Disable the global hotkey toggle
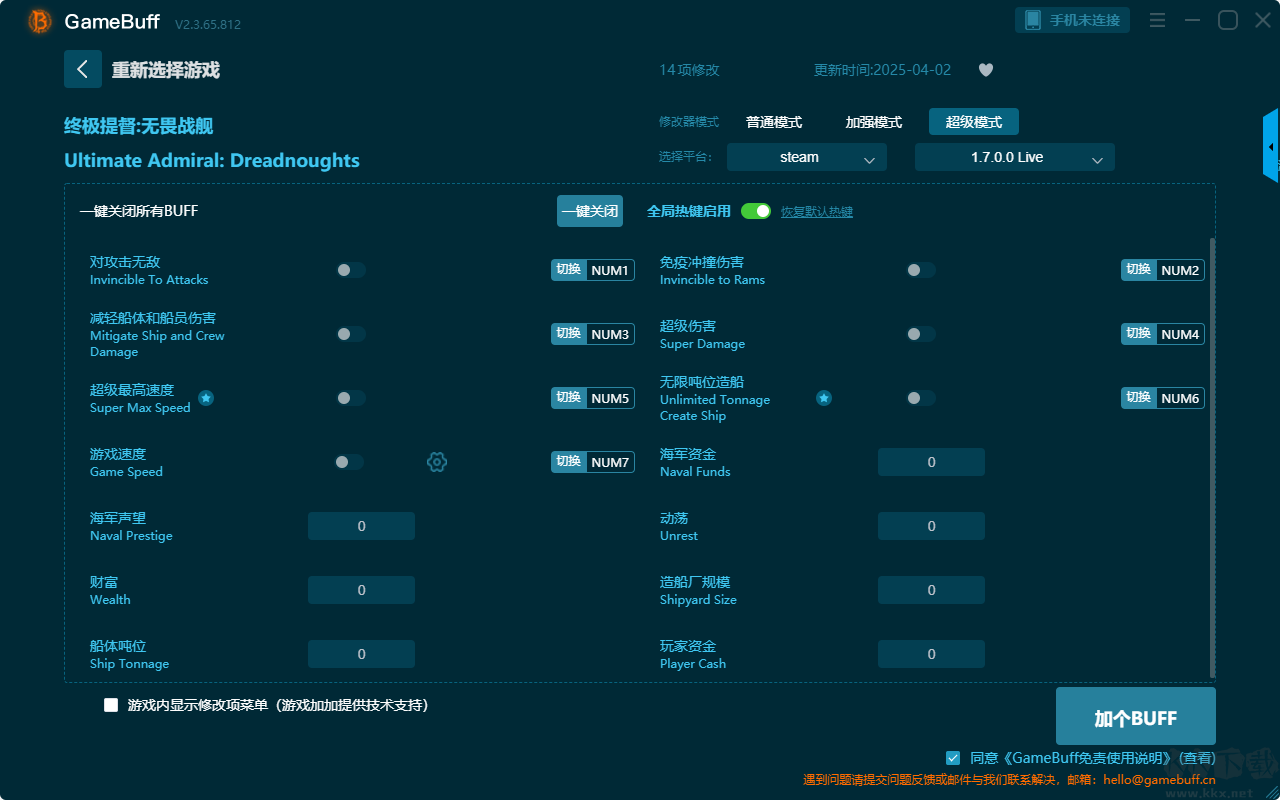This screenshot has width=1280, height=800. point(756,211)
